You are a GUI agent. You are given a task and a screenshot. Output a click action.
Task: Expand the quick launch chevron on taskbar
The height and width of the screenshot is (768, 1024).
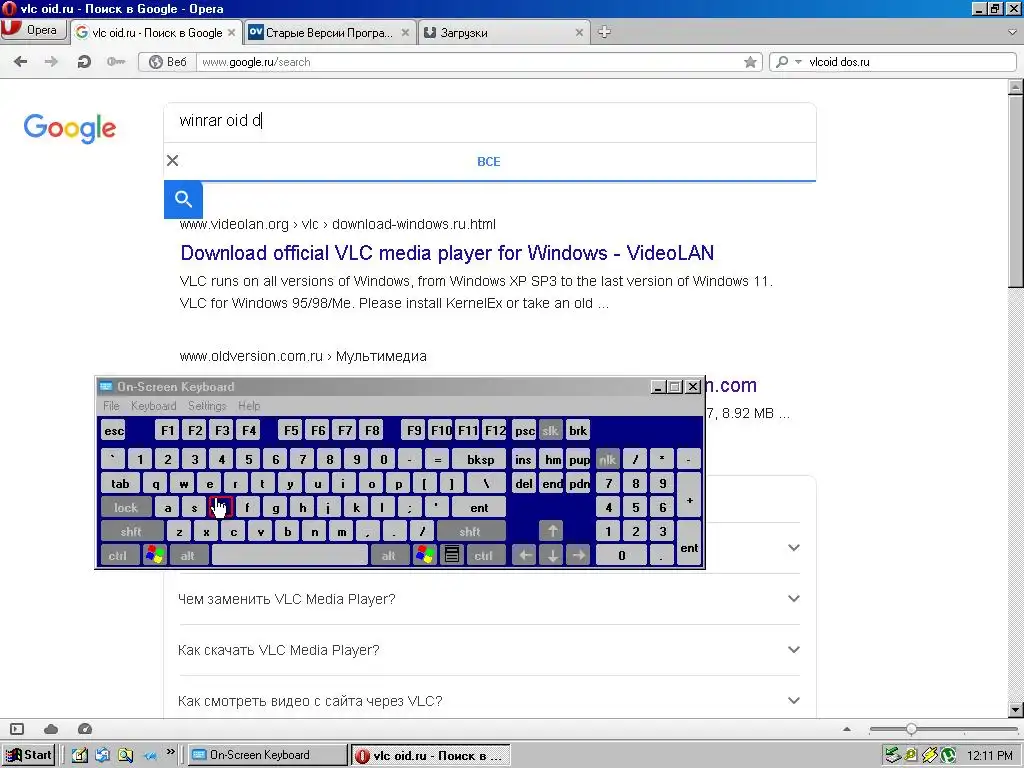[170, 752]
